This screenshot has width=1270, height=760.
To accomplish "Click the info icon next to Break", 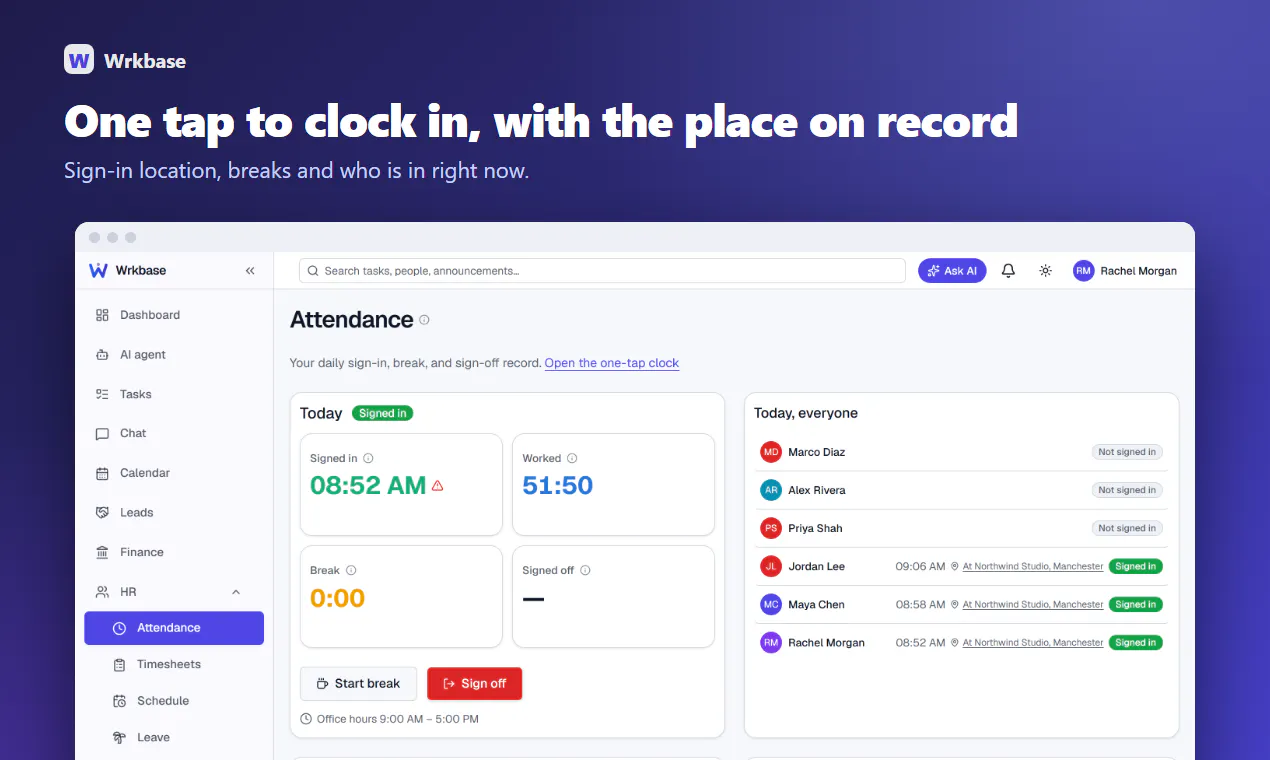I will click(351, 571).
